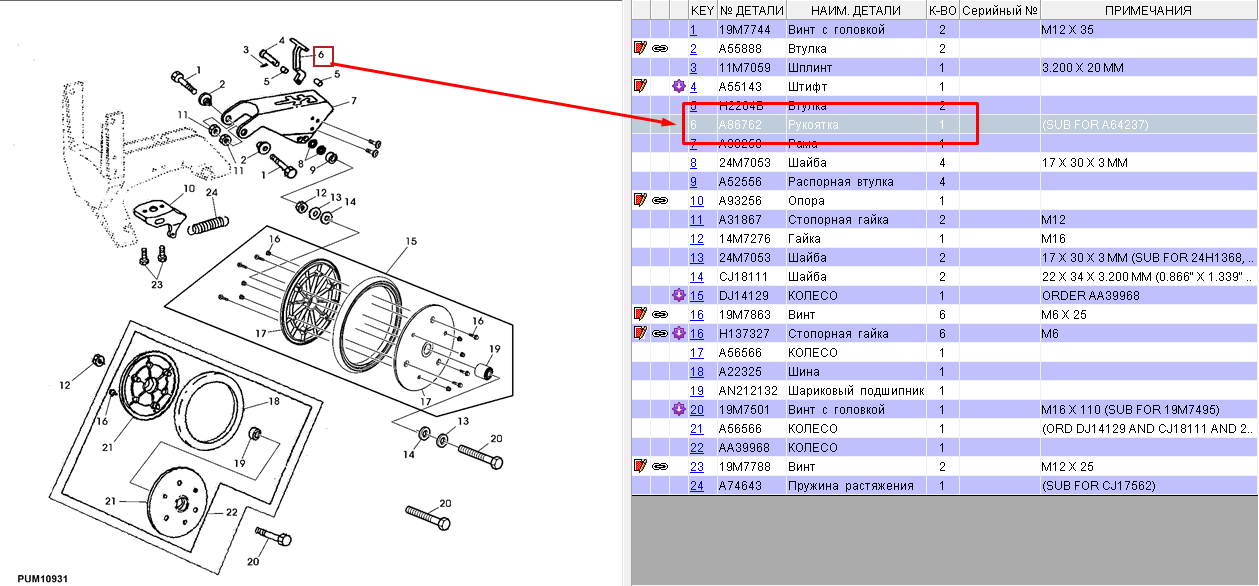Click the purple gear icon for H137327
Viewport: 1259px width, 586px height.
pos(679,333)
